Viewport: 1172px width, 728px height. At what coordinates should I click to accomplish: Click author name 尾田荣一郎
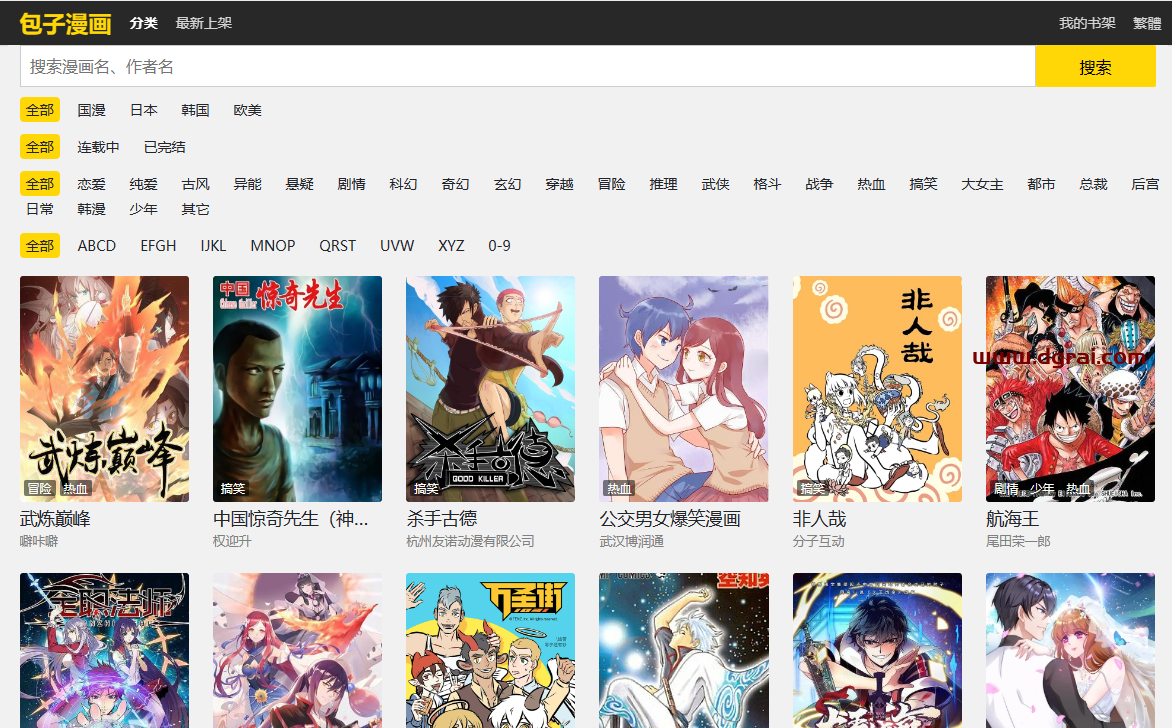click(1018, 541)
